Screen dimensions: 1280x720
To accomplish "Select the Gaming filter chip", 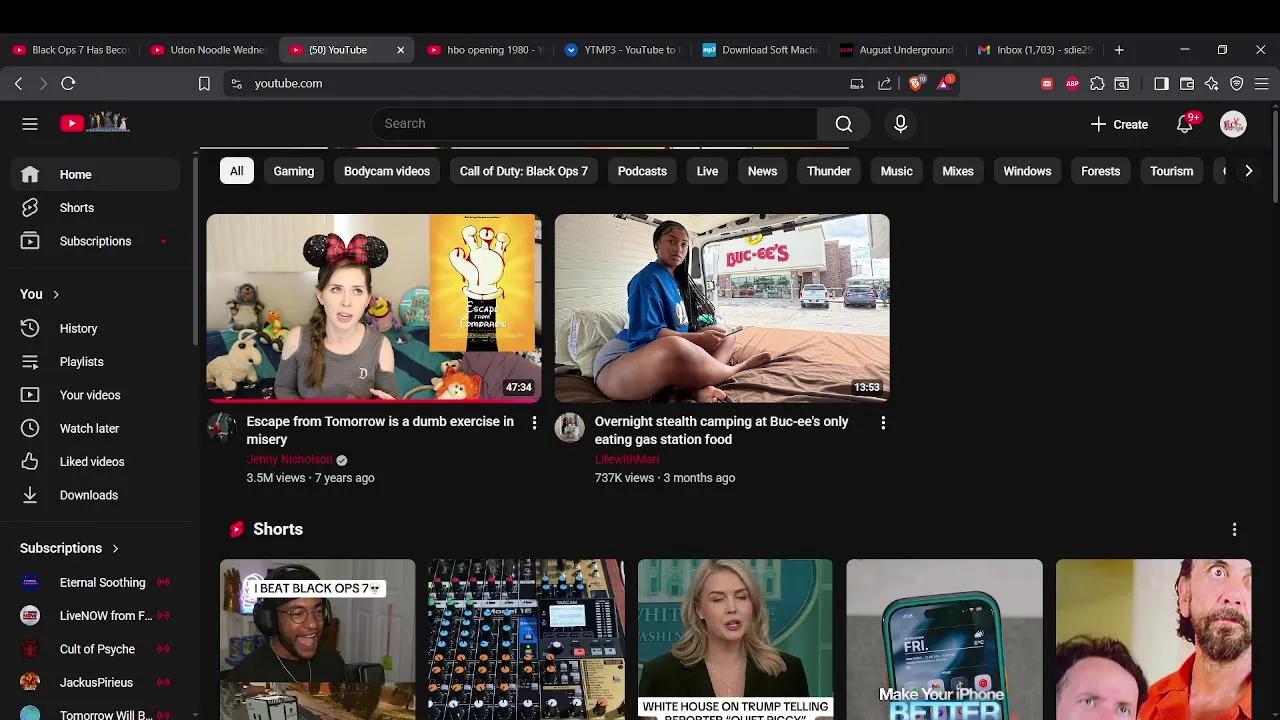I will tap(294, 171).
